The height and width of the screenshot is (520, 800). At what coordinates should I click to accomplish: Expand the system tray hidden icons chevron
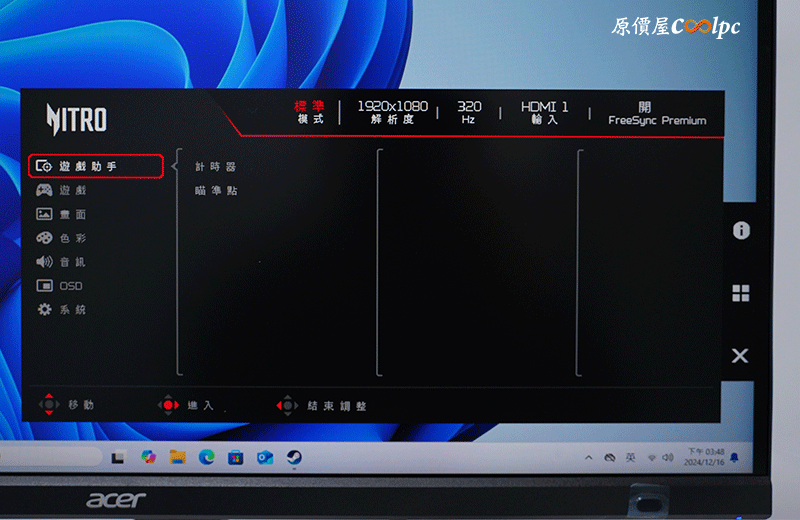tap(589, 458)
